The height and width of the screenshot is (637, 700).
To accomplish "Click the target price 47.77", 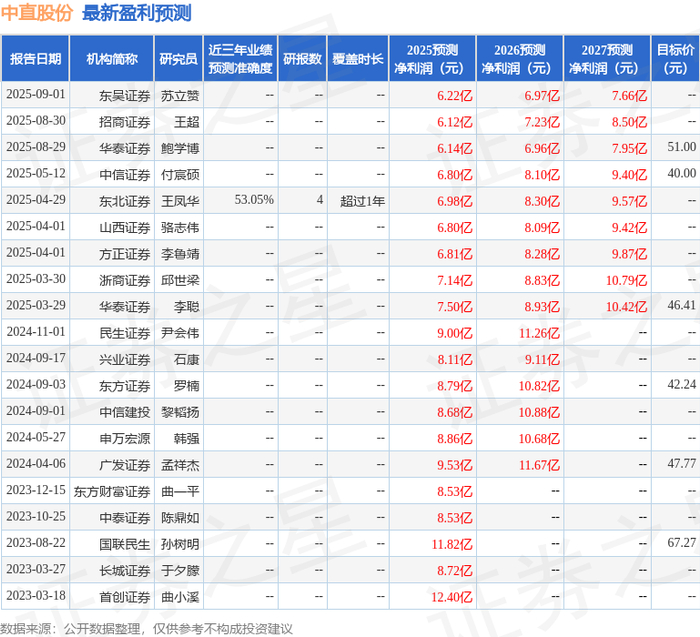I will coord(682,464).
